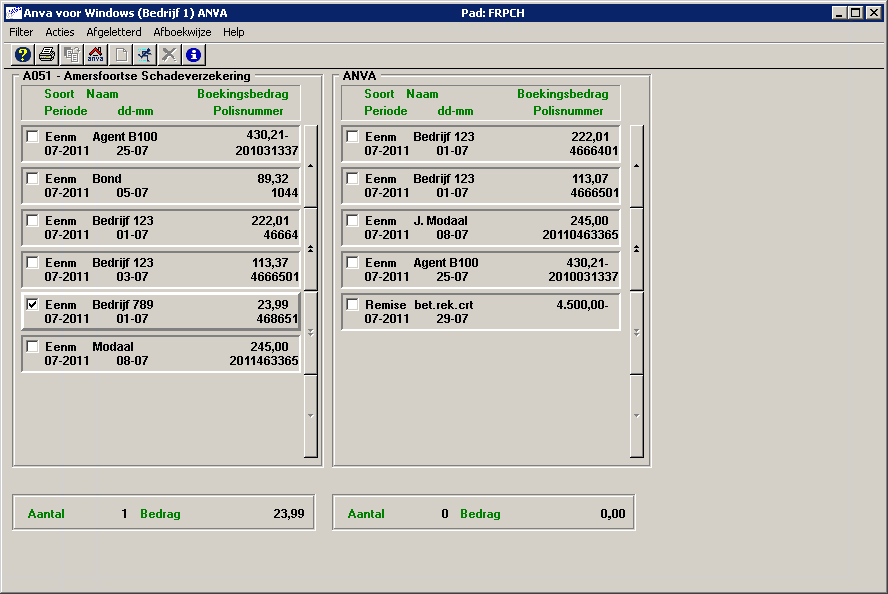This screenshot has height=594, width=888.
Task: Click the blue information icon
Action: coord(194,55)
